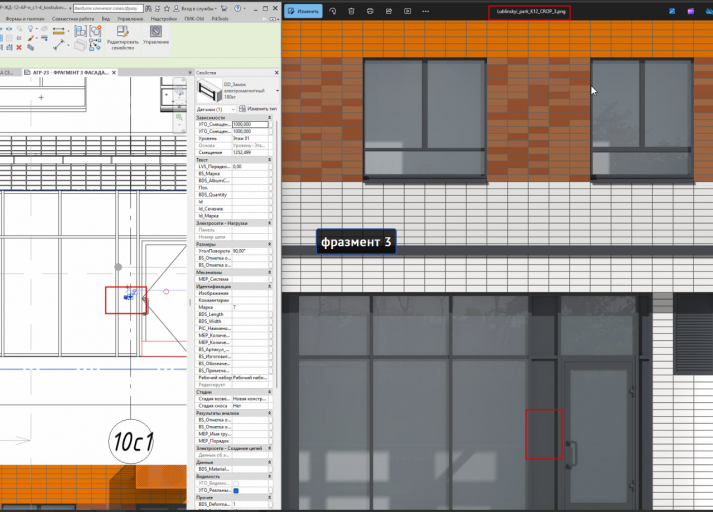This screenshot has width=713, height=512.
Task: Open the PikTools ribbon tab
Action: [x=220, y=19]
